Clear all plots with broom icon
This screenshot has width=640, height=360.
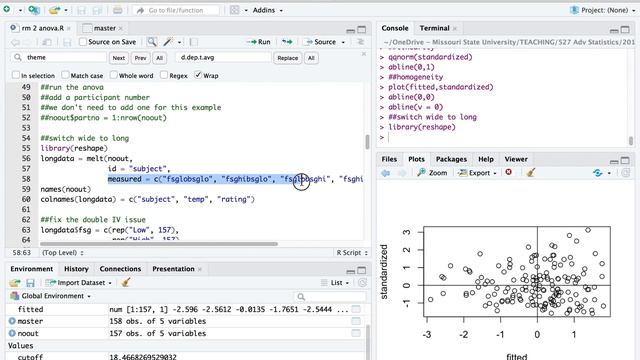point(531,173)
